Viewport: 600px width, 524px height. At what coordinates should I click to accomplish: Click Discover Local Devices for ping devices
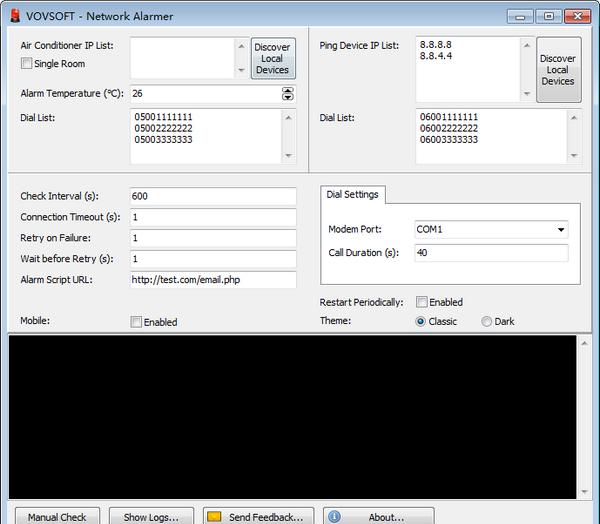tap(558, 70)
